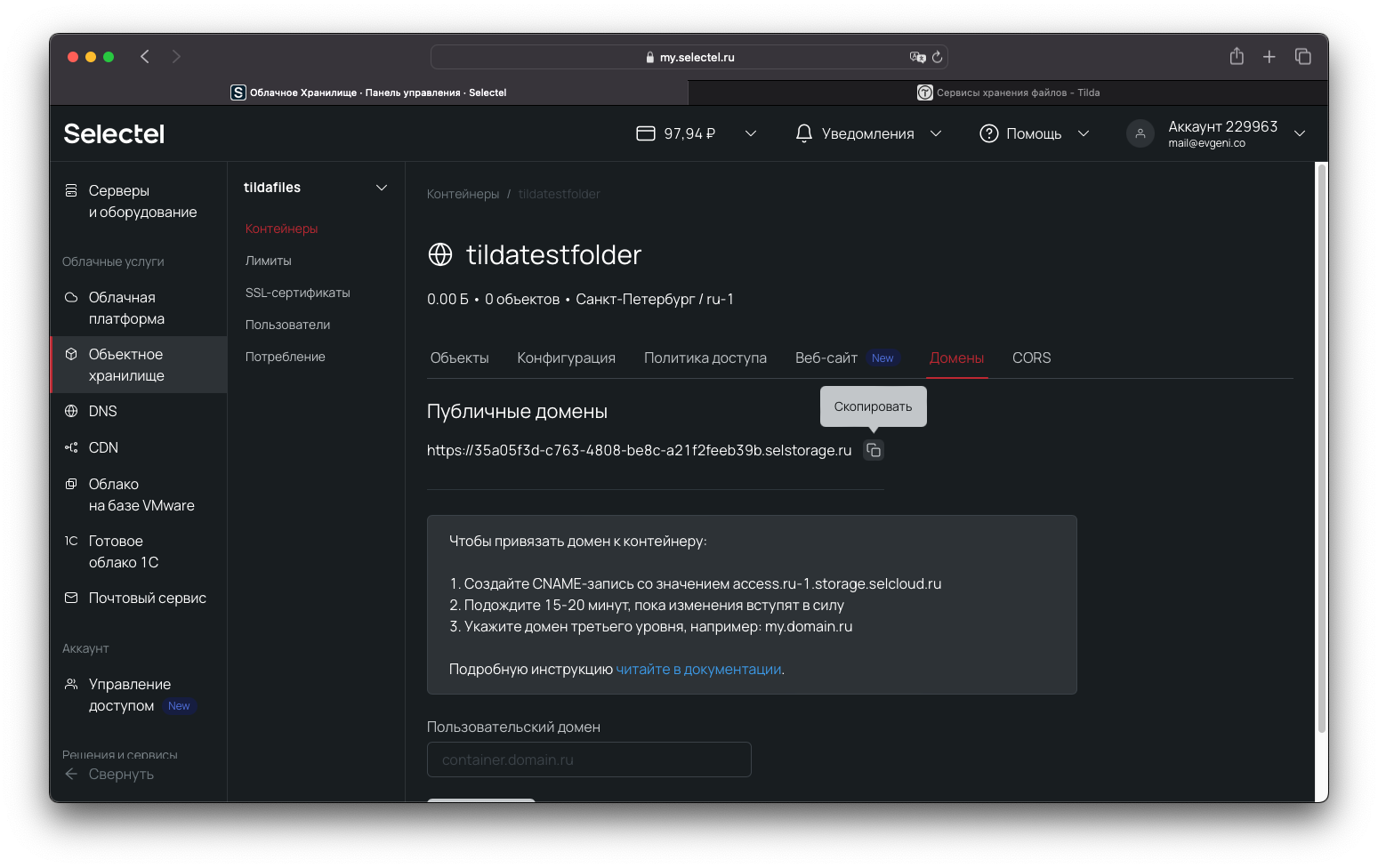The width and height of the screenshot is (1378, 868).
Task: Open the CORS tab
Action: point(1032,358)
